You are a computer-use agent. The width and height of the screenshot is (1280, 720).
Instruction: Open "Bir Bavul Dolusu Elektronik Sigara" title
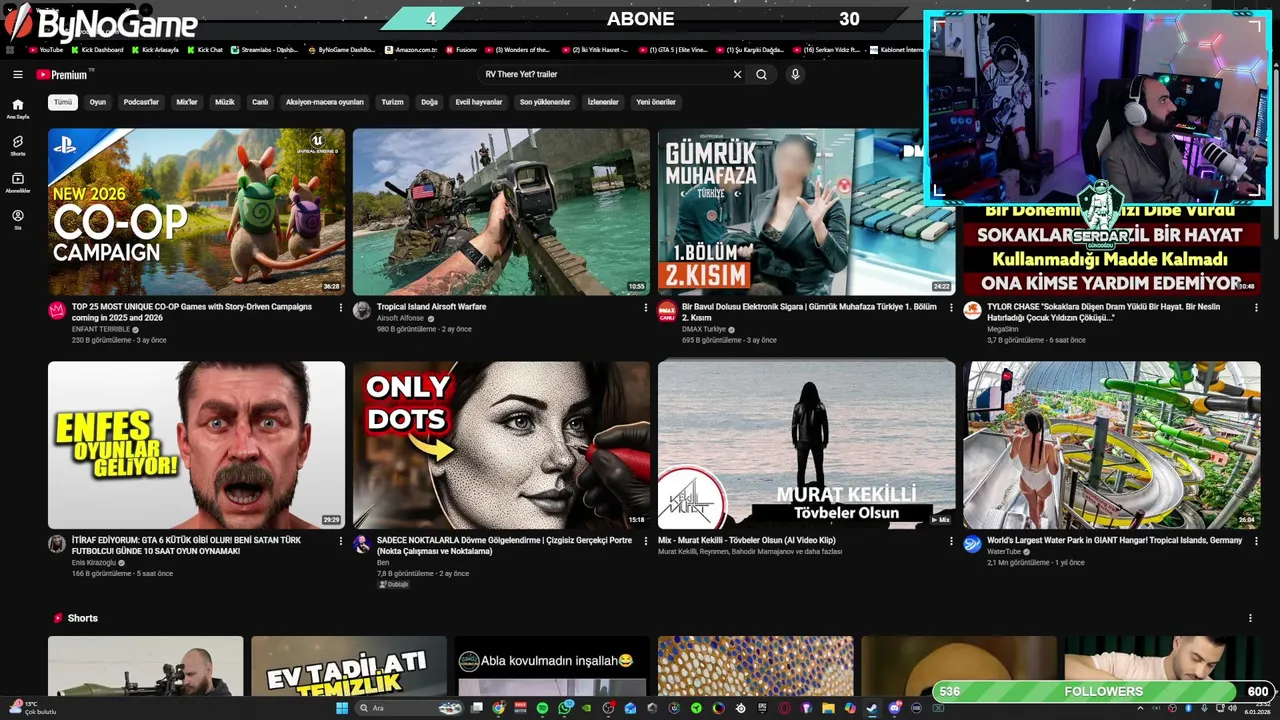pos(809,312)
